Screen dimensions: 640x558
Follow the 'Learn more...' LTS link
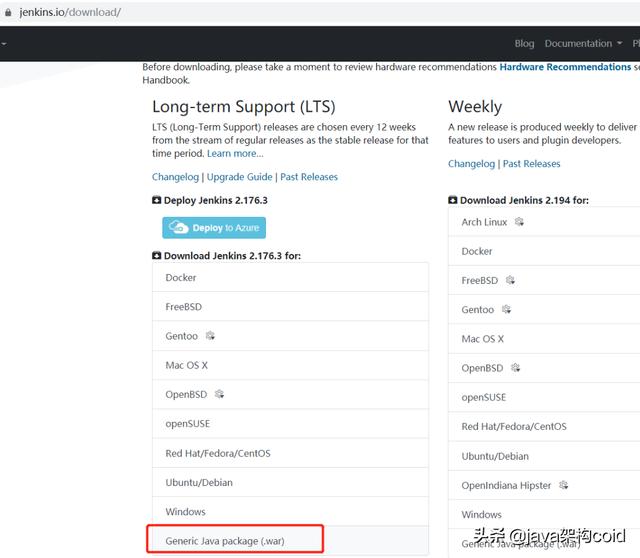235,153
